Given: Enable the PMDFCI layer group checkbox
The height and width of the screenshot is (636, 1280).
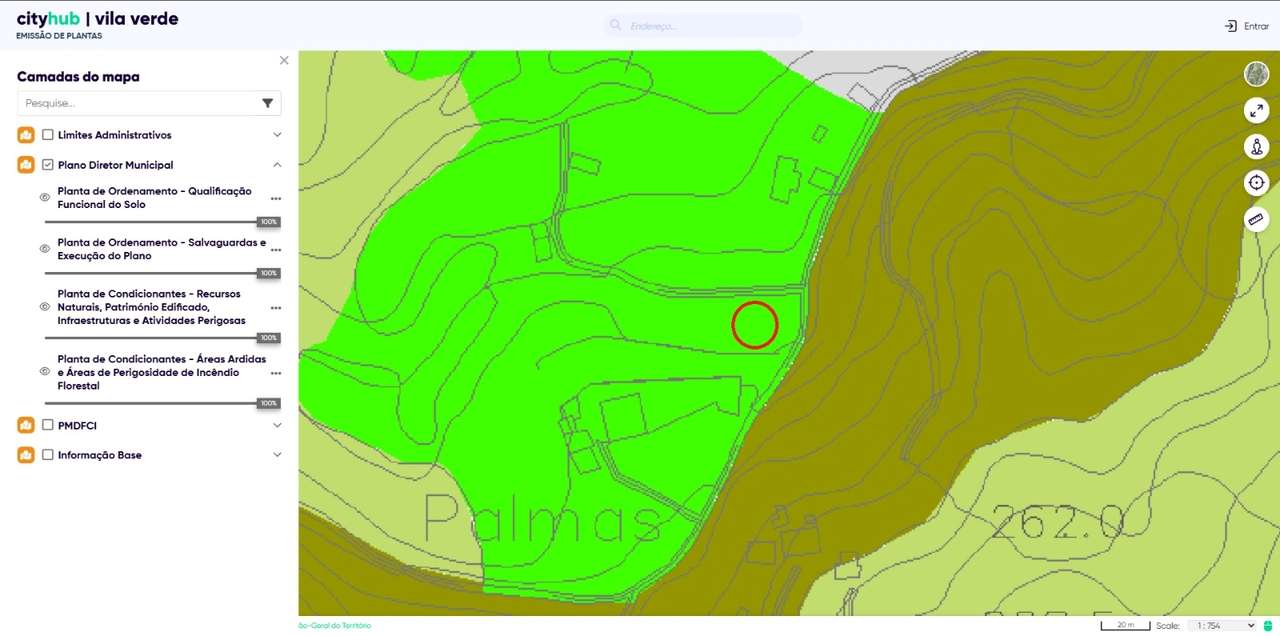Looking at the screenshot, I should point(47,425).
